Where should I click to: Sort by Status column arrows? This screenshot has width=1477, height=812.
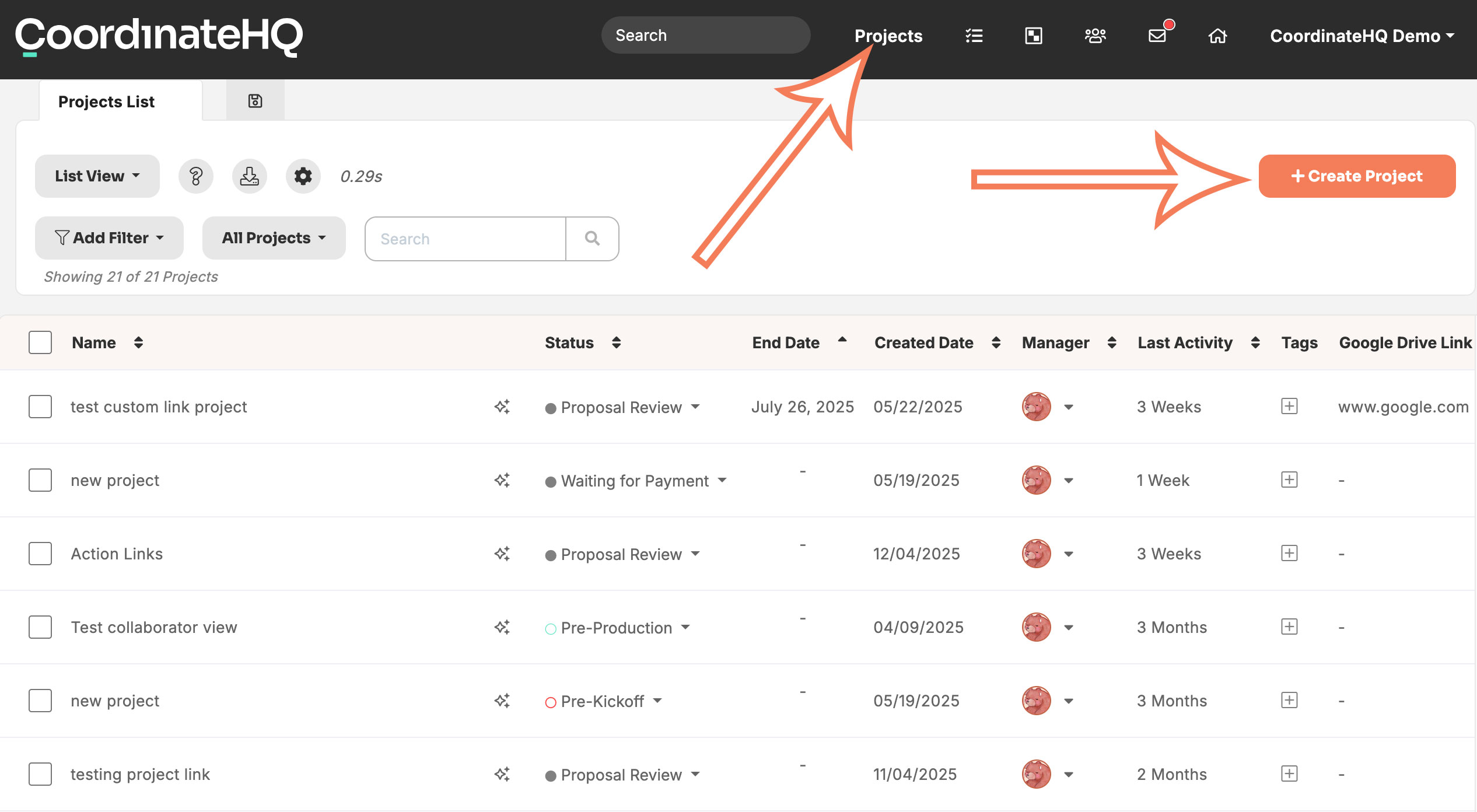tap(616, 342)
